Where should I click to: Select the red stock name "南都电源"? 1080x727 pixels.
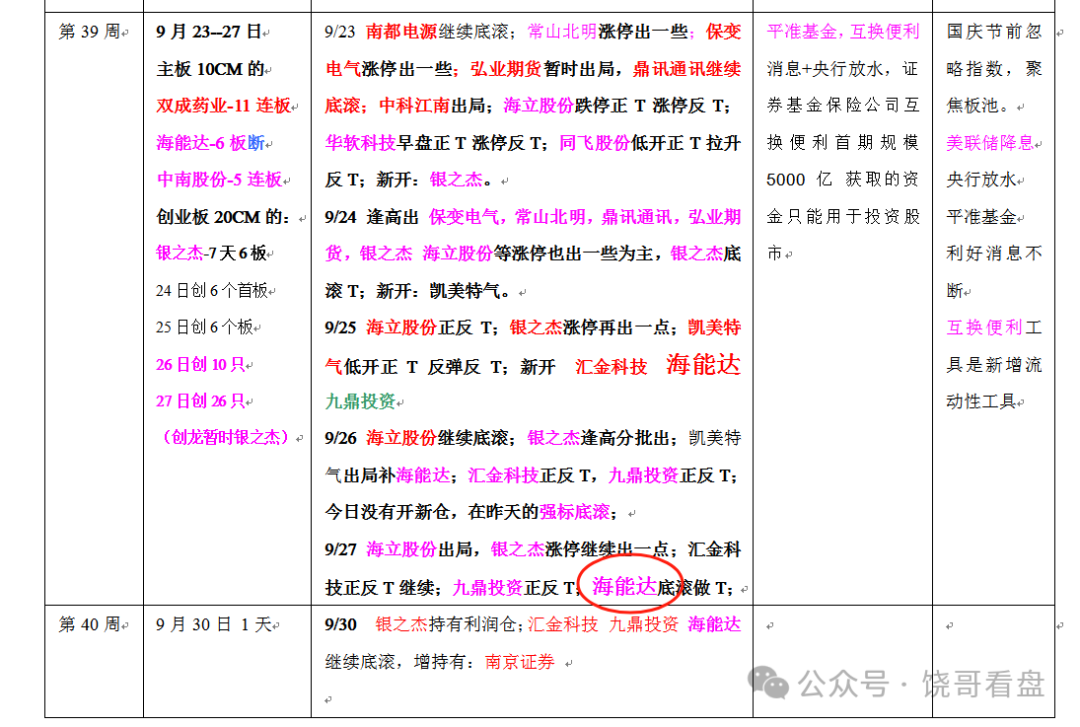click(x=401, y=32)
